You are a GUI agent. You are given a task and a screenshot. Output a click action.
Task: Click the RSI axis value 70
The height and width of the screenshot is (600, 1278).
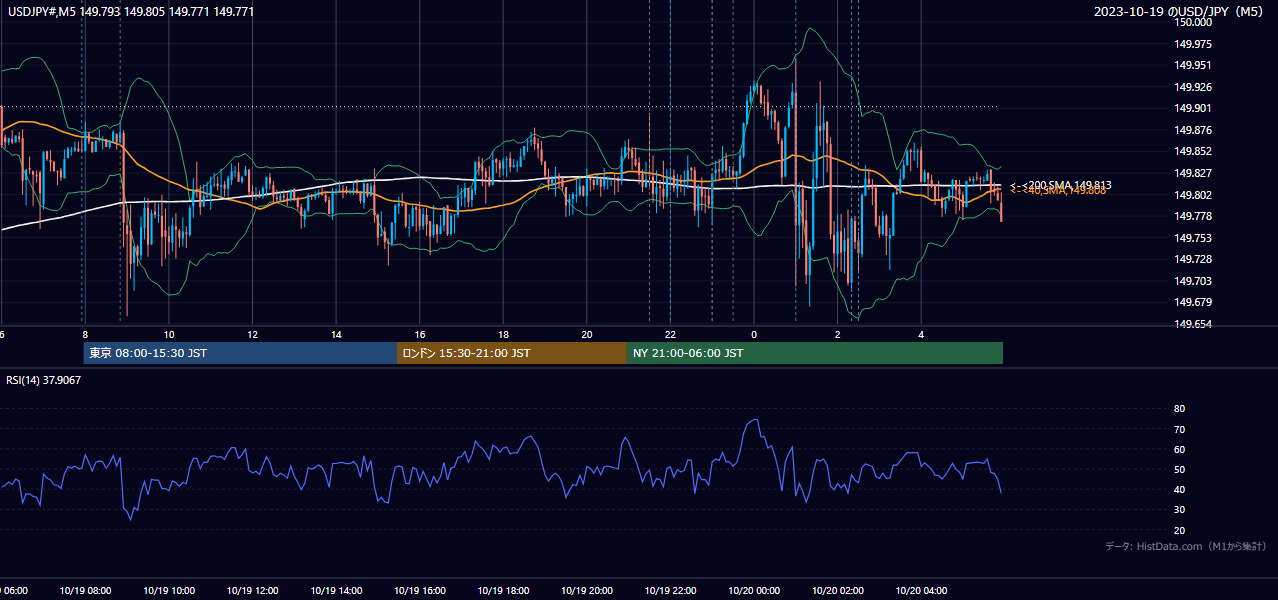[x=1179, y=429]
